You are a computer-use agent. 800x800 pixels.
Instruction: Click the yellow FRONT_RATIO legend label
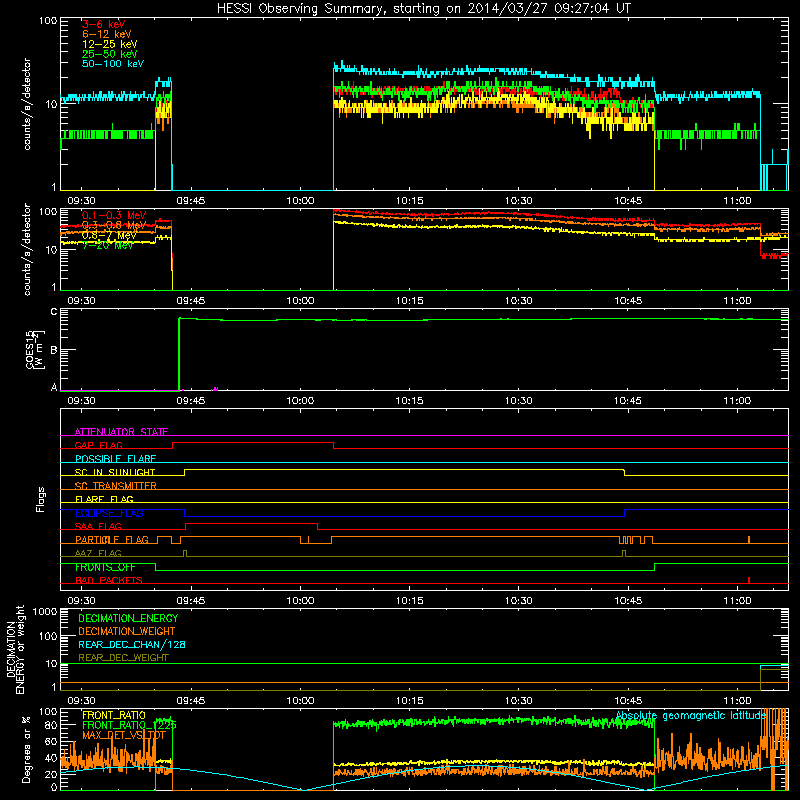(114, 715)
